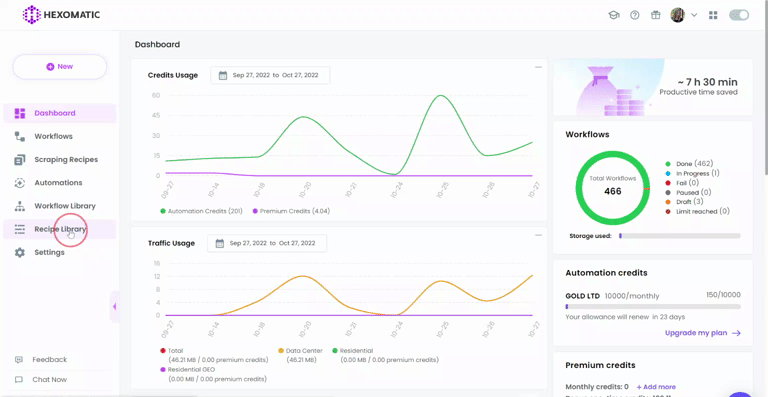Toggle Data Center legend item
Viewport: 768px width, 397px height.
pyautogui.click(x=300, y=355)
